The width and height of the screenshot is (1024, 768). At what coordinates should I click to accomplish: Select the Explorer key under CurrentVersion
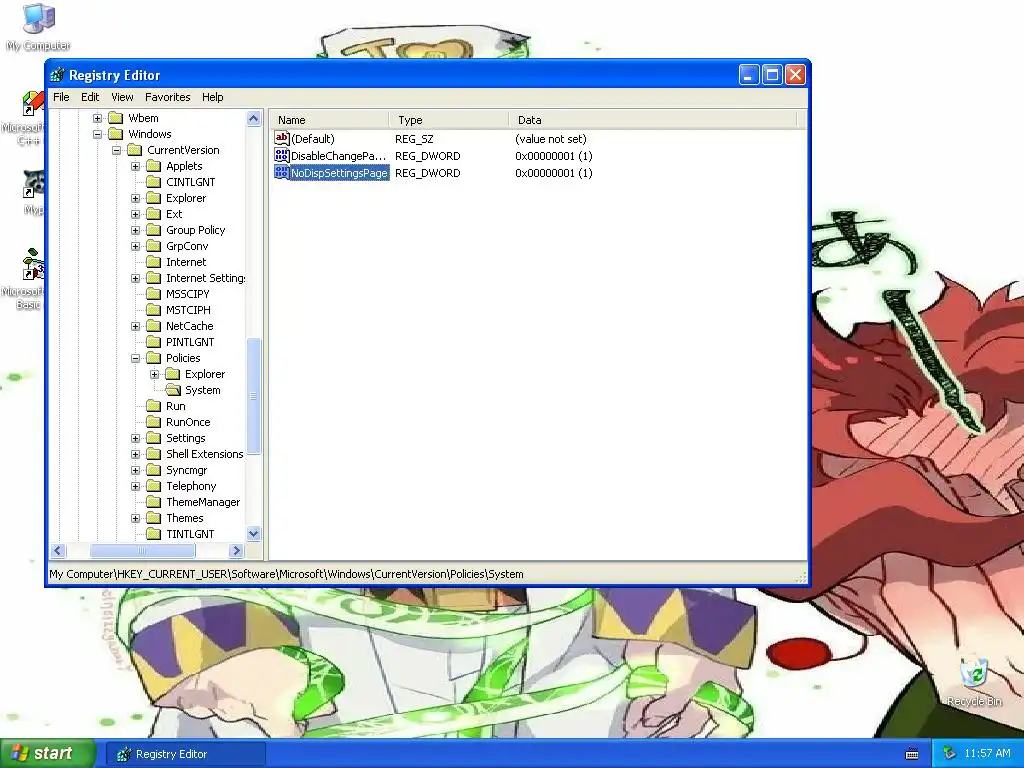(186, 198)
